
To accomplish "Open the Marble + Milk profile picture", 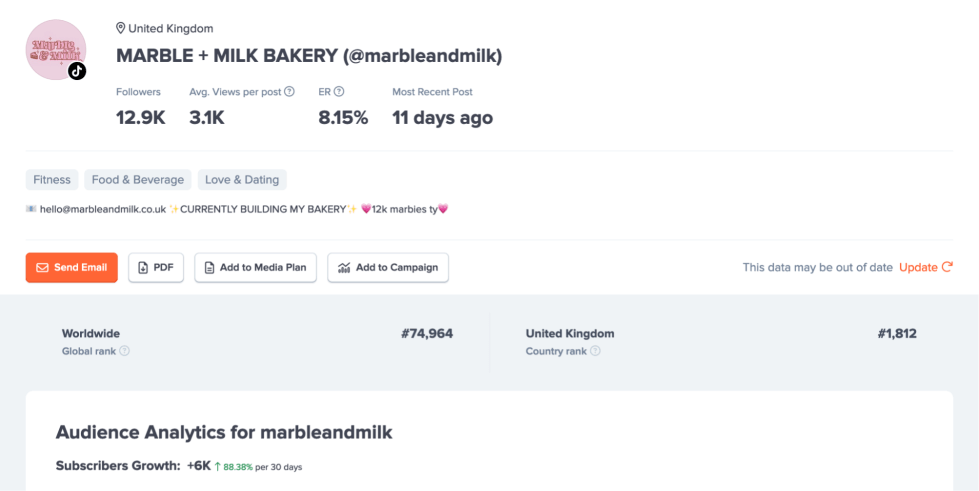I will point(56,49).
